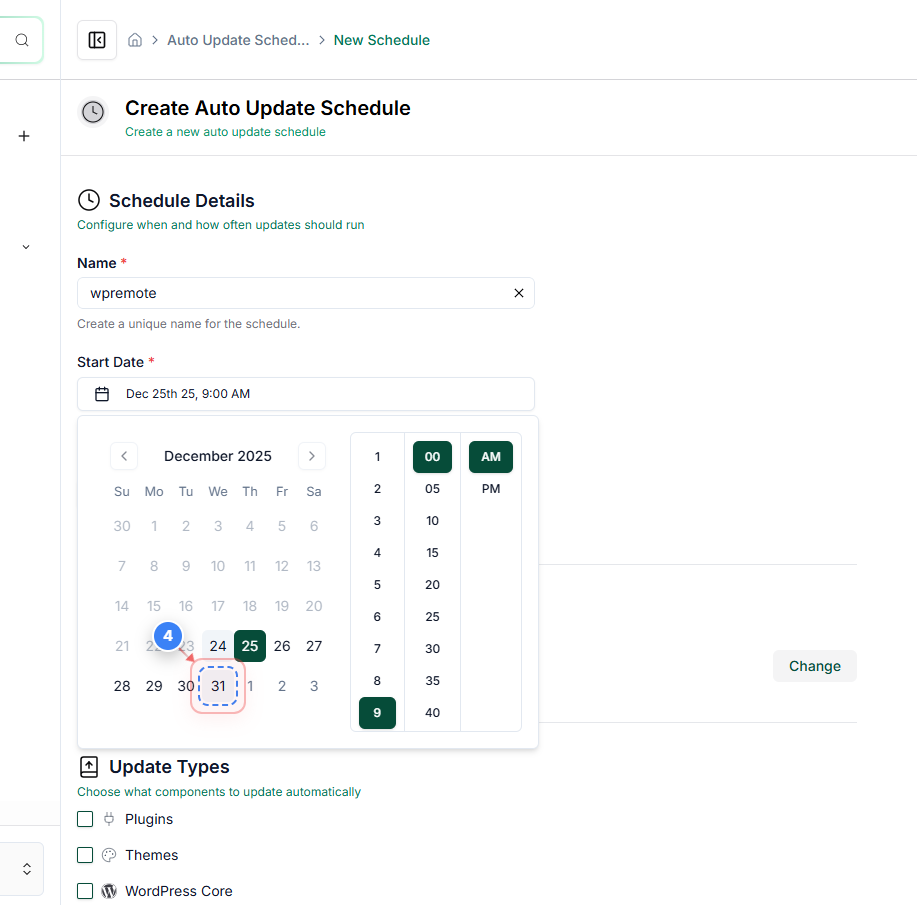Image resolution: width=917 pixels, height=905 pixels.
Task: Click the clock icon beside Schedule Details
Action: pos(89,201)
